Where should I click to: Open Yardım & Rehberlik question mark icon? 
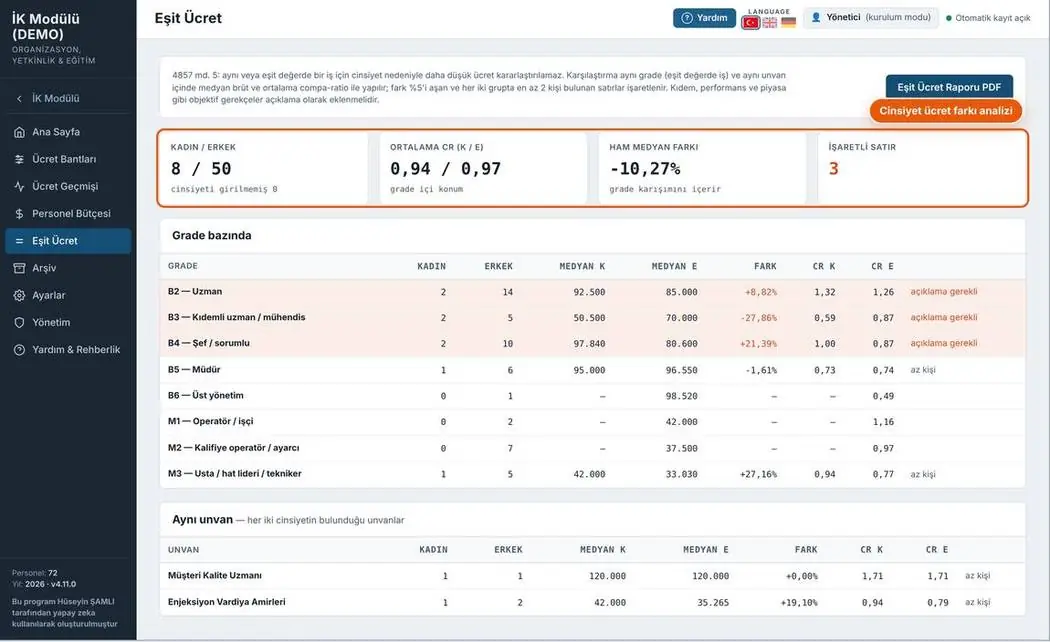tap(19, 349)
